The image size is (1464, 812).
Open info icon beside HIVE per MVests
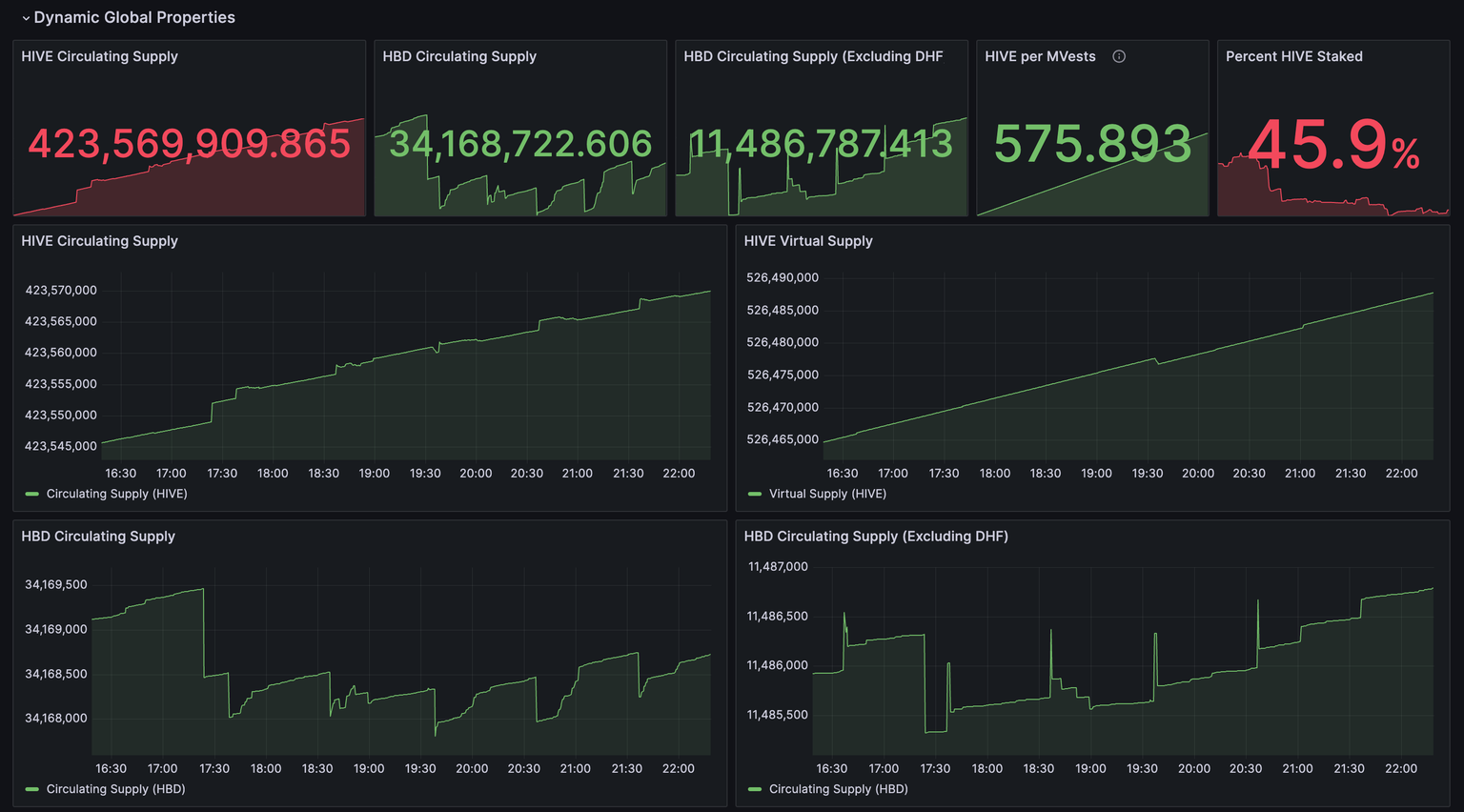tap(1119, 56)
